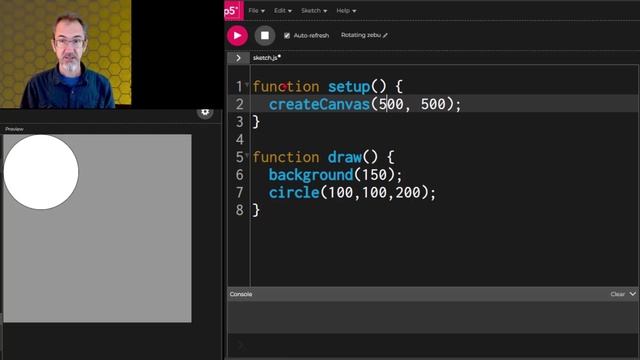Fold the draw function at line 5
The image size is (640, 360).
247,155
